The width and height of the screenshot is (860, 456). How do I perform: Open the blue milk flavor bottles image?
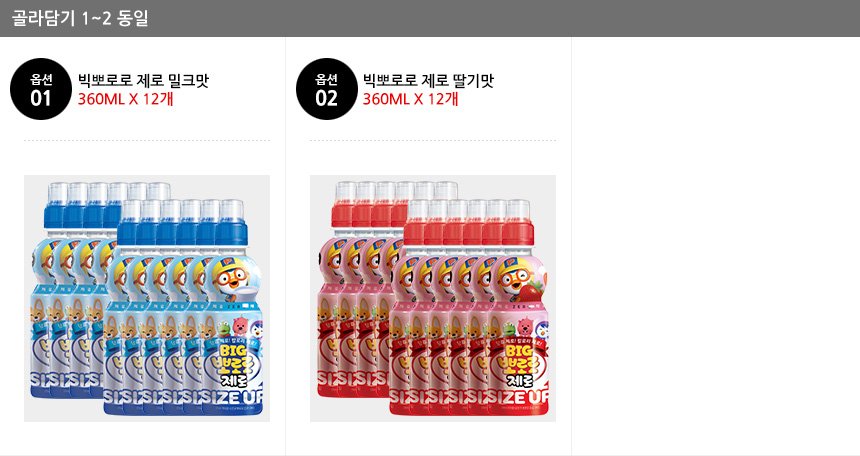(147, 299)
